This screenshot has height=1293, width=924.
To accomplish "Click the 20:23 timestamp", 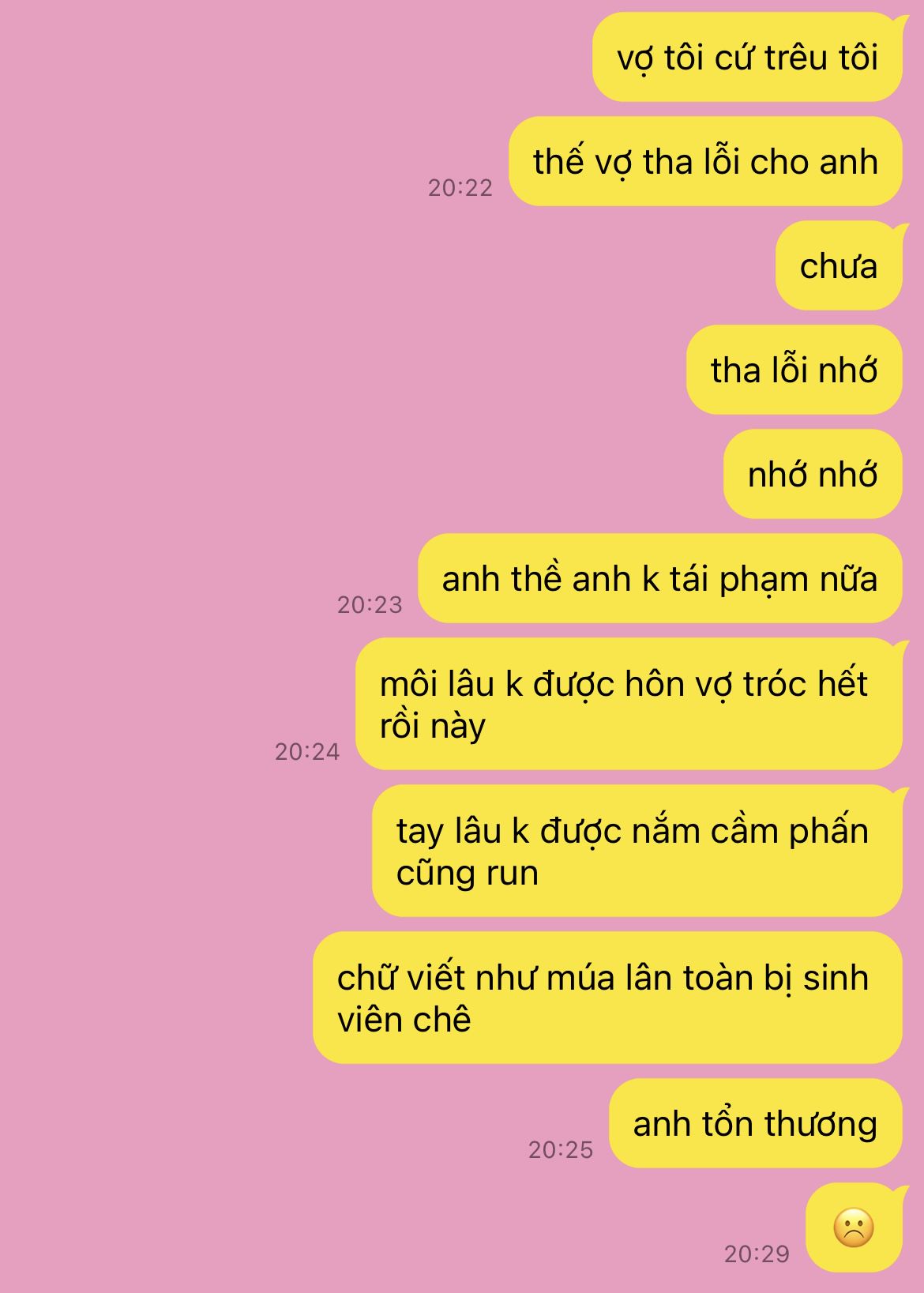I will point(370,604).
